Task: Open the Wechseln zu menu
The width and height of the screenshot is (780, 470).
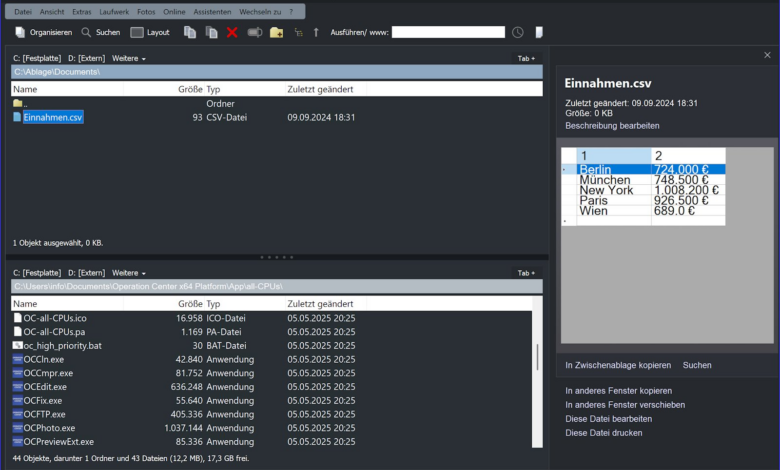Action: [x=260, y=11]
